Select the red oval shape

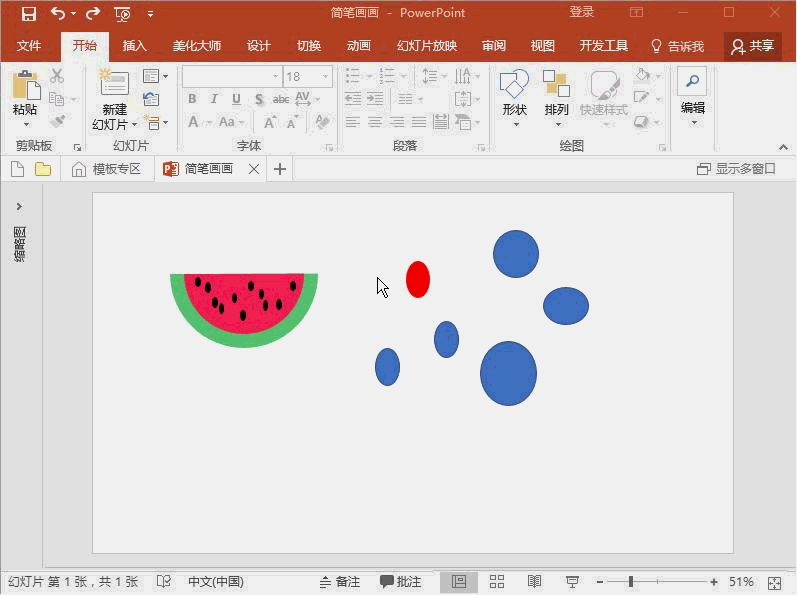pyautogui.click(x=418, y=279)
